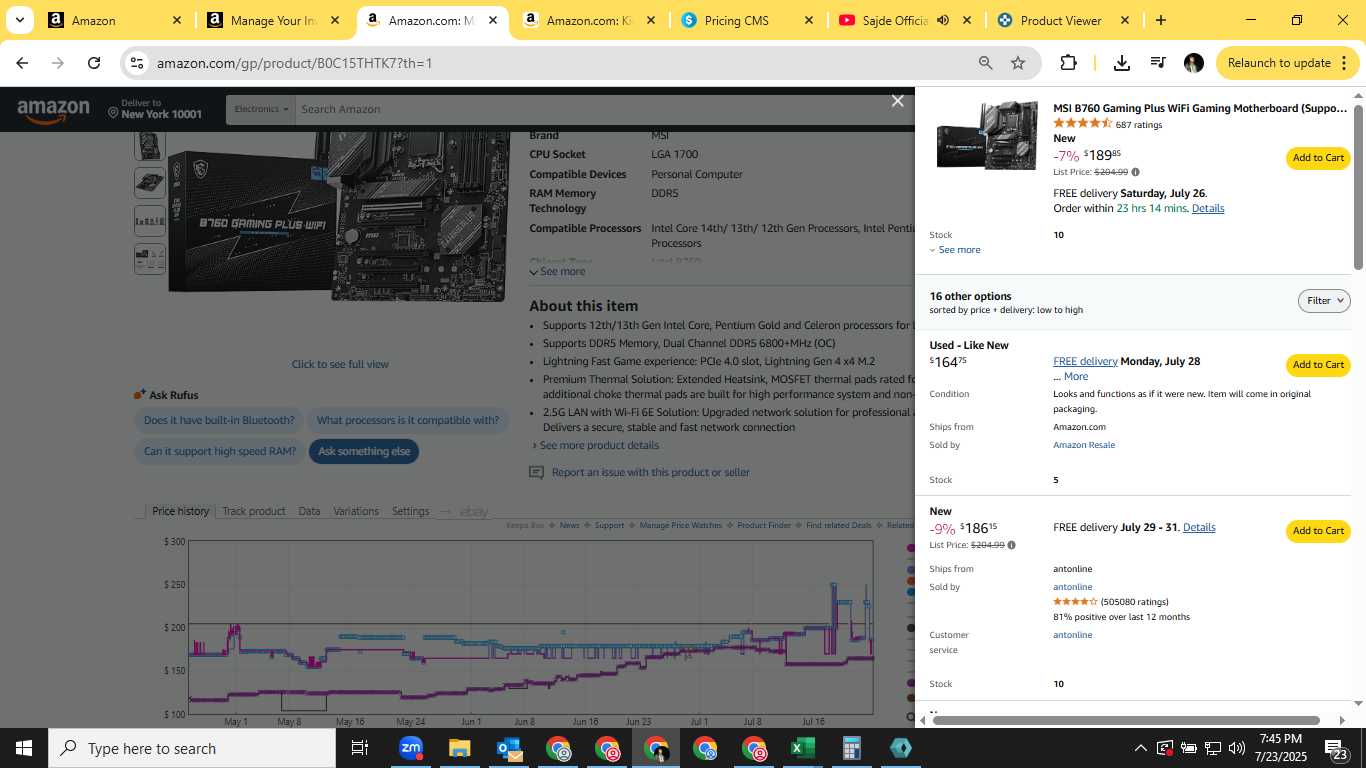This screenshot has height=768, width=1366.
Task: Open the Chrome three-dot menu
Action: (1342, 63)
